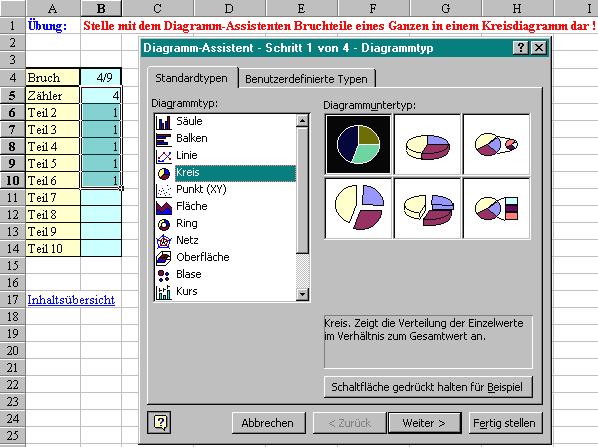Select the bar-of-pie subtype
The image size is (598, 447).
point(496,208)
